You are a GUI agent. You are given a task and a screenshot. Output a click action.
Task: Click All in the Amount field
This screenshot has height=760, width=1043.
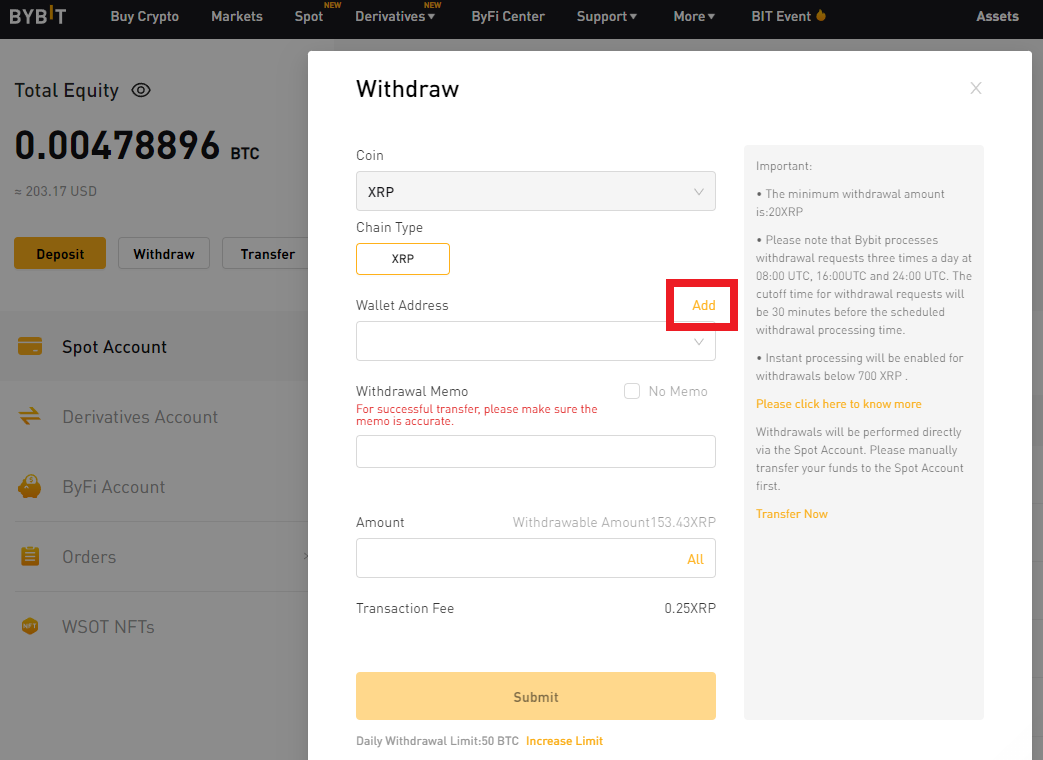[x=695, y=559]
